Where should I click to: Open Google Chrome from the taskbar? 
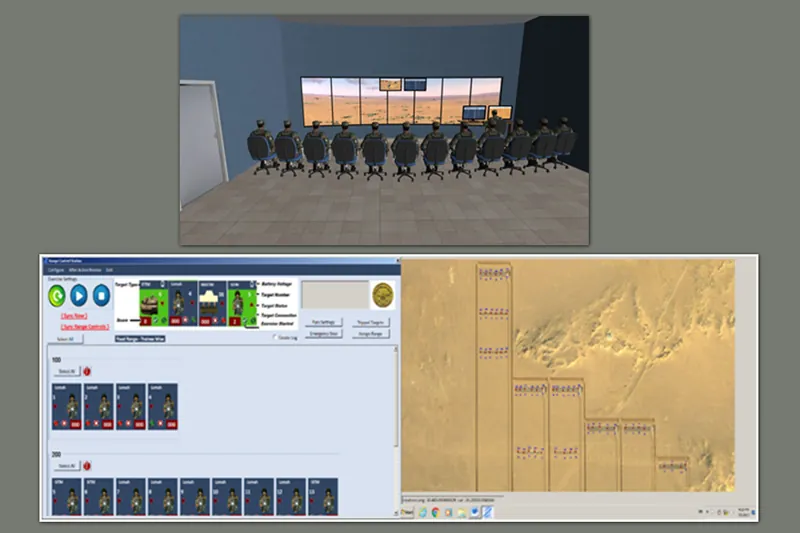pos(436,512)
